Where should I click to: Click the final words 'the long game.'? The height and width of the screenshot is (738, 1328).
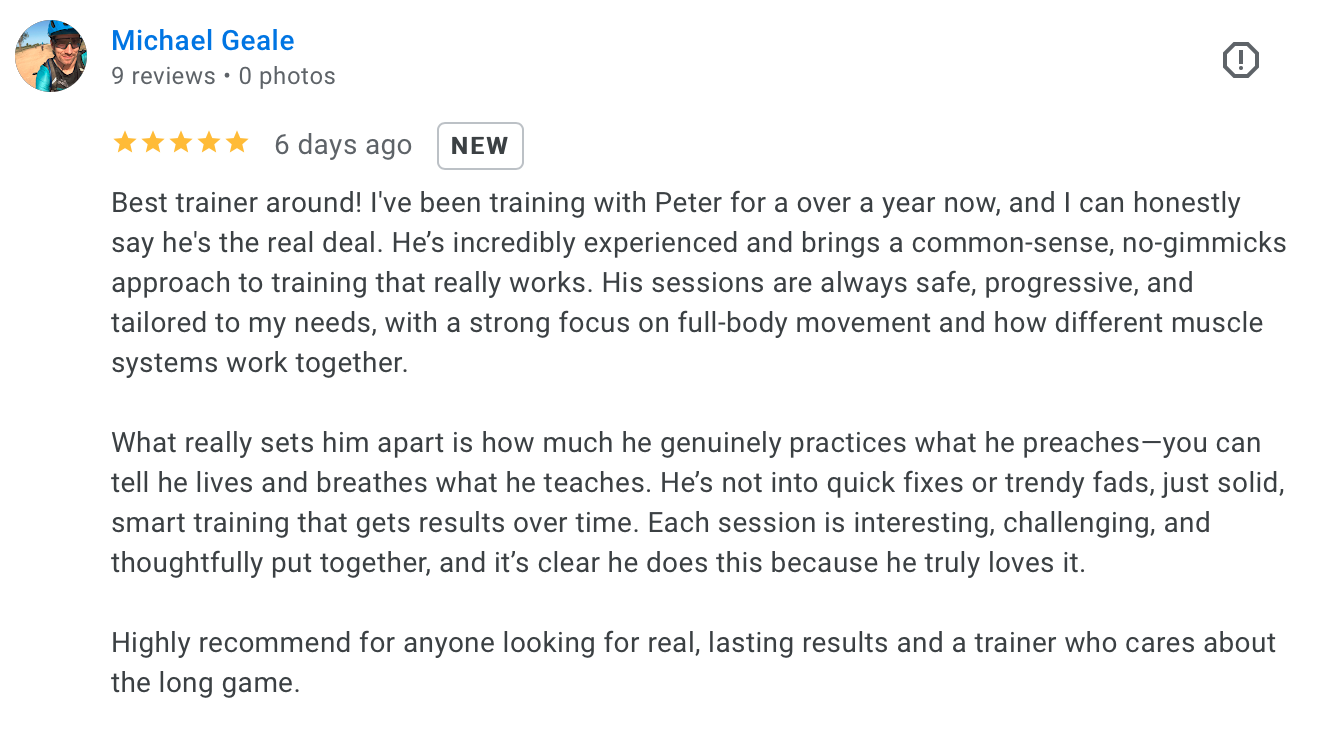point(206,683)
